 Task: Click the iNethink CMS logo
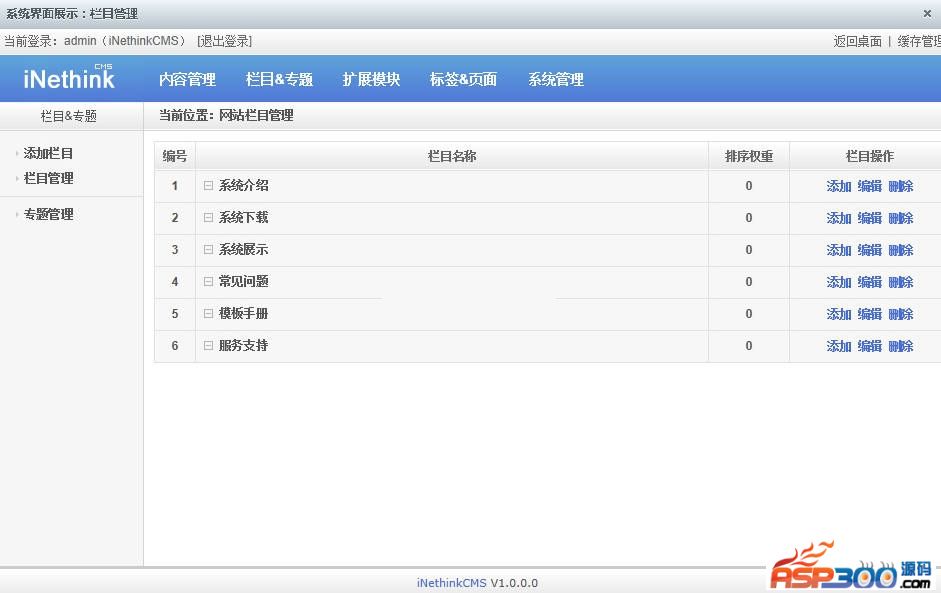point(69,77)
